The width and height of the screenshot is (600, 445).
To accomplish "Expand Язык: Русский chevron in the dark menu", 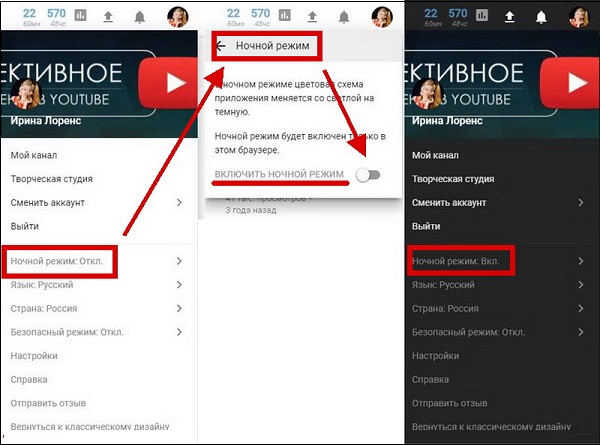I will [x=580, y=285].
